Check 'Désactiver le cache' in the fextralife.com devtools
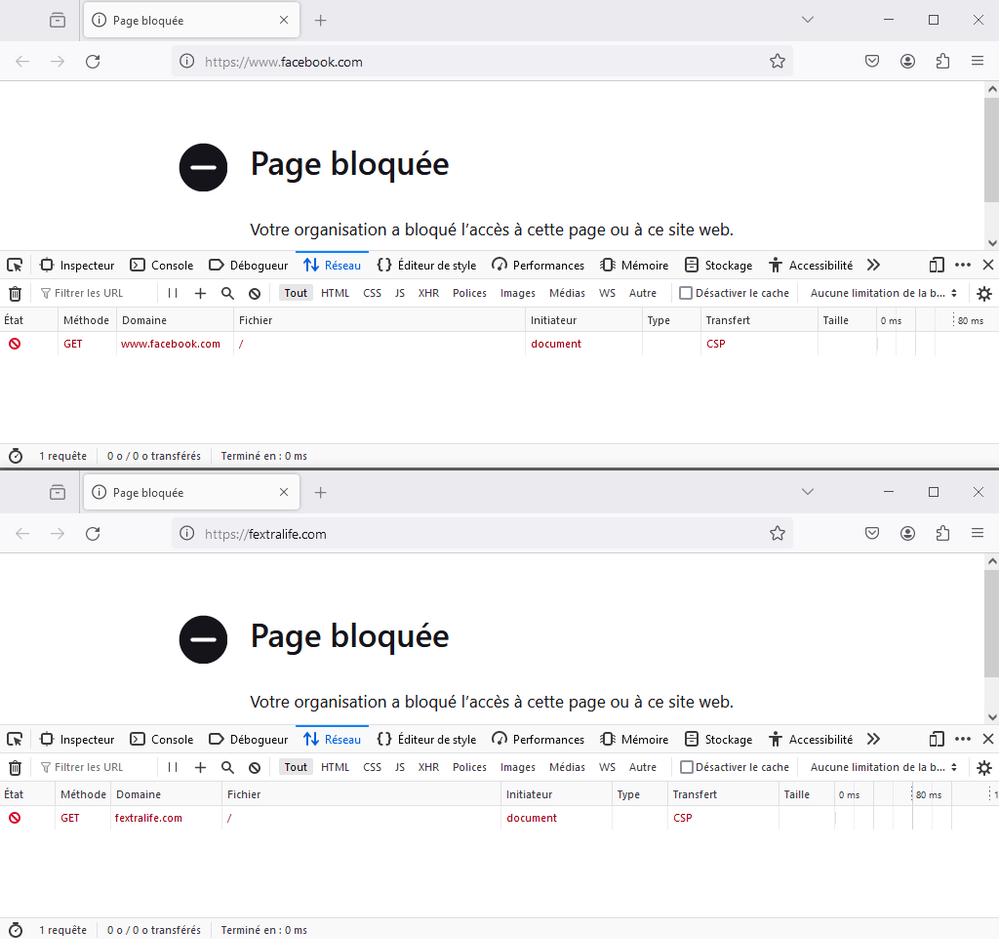This screenshot has width=999, height=939. pos(686,768)
